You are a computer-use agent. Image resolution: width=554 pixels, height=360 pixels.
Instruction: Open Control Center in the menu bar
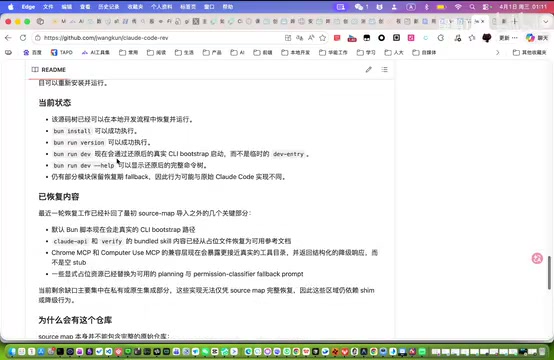tap(487, 7)
